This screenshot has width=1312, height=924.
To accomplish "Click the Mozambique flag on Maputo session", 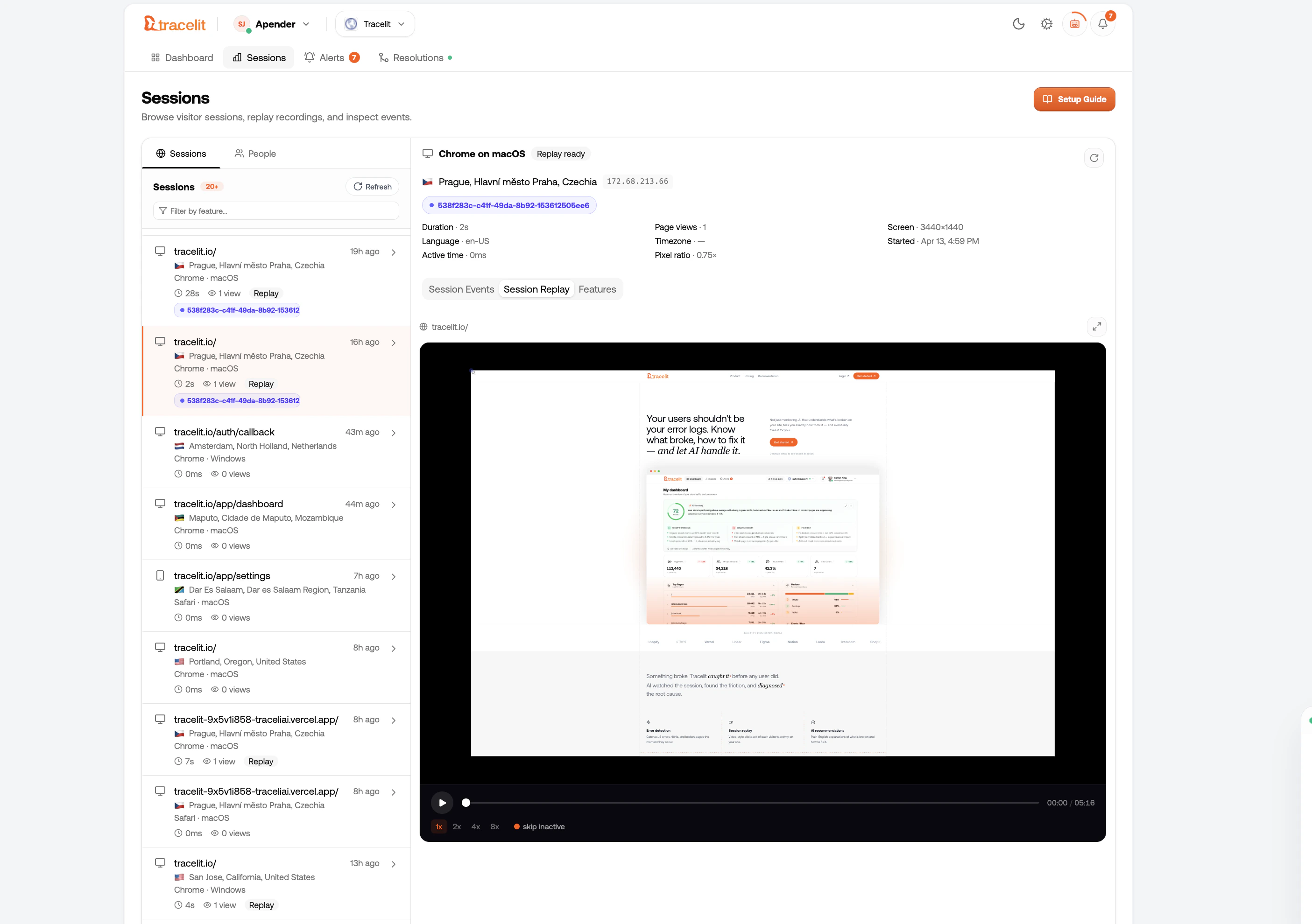I will coord(179,518).
